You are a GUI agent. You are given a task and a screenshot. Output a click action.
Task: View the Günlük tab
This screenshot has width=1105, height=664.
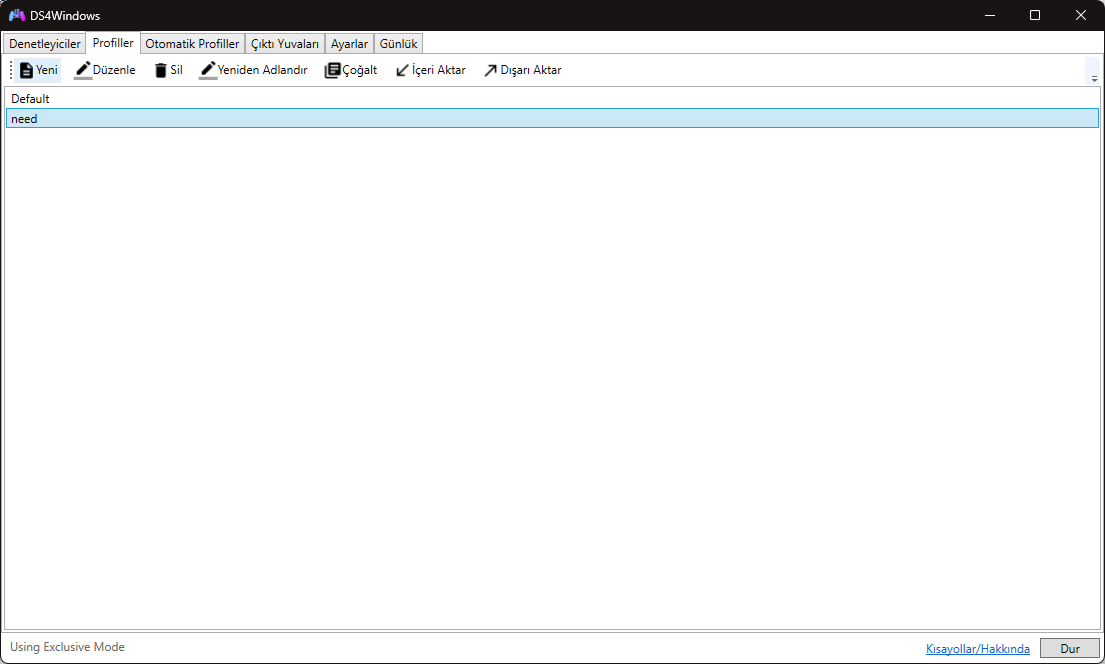(398, 44)
